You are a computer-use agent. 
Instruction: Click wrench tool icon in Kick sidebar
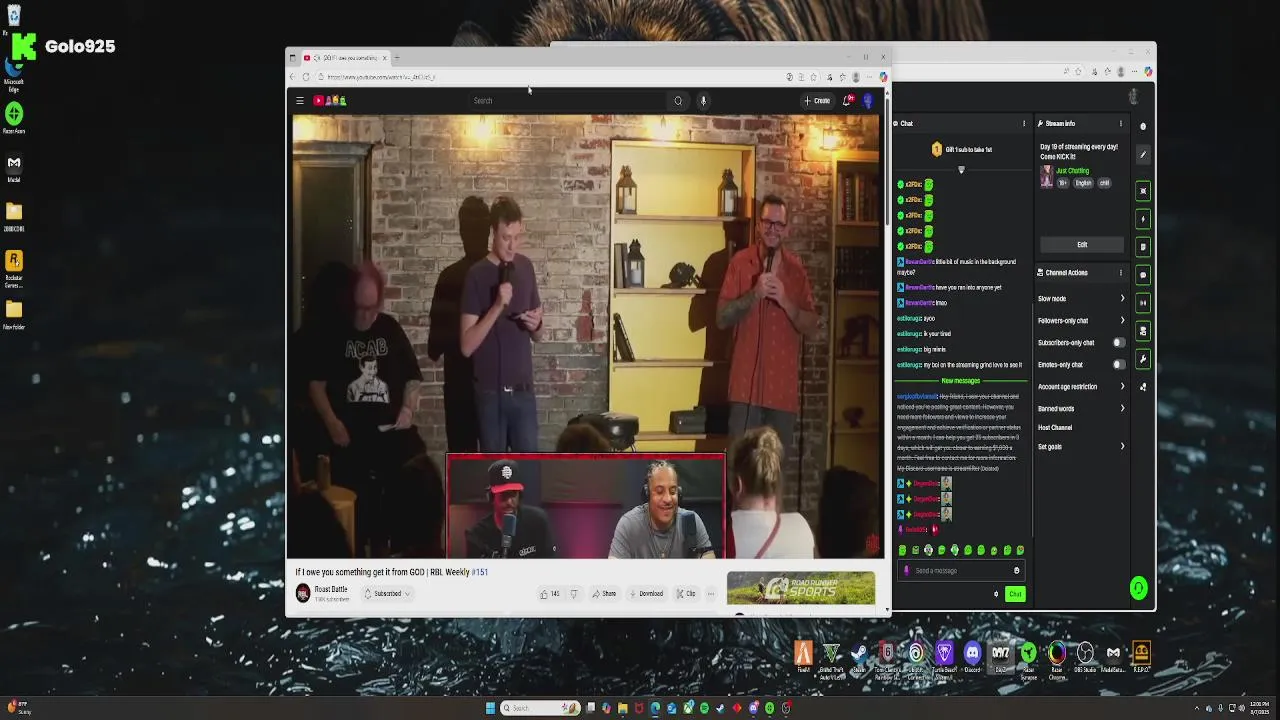pyautogui.click(x=1143, y=359)
